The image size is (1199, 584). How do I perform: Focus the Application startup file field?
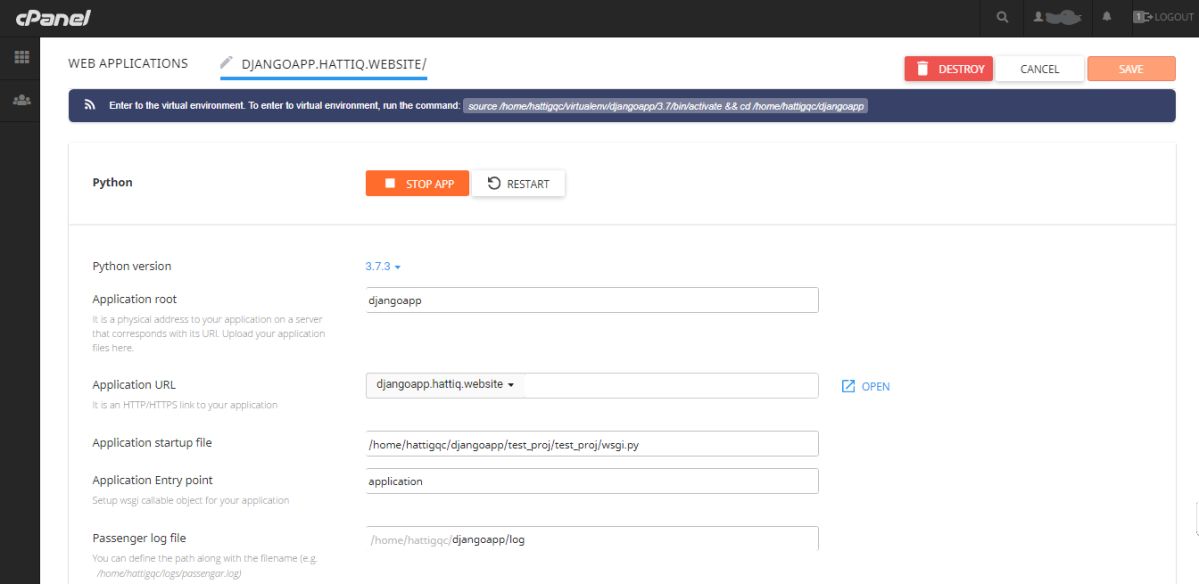592,444
